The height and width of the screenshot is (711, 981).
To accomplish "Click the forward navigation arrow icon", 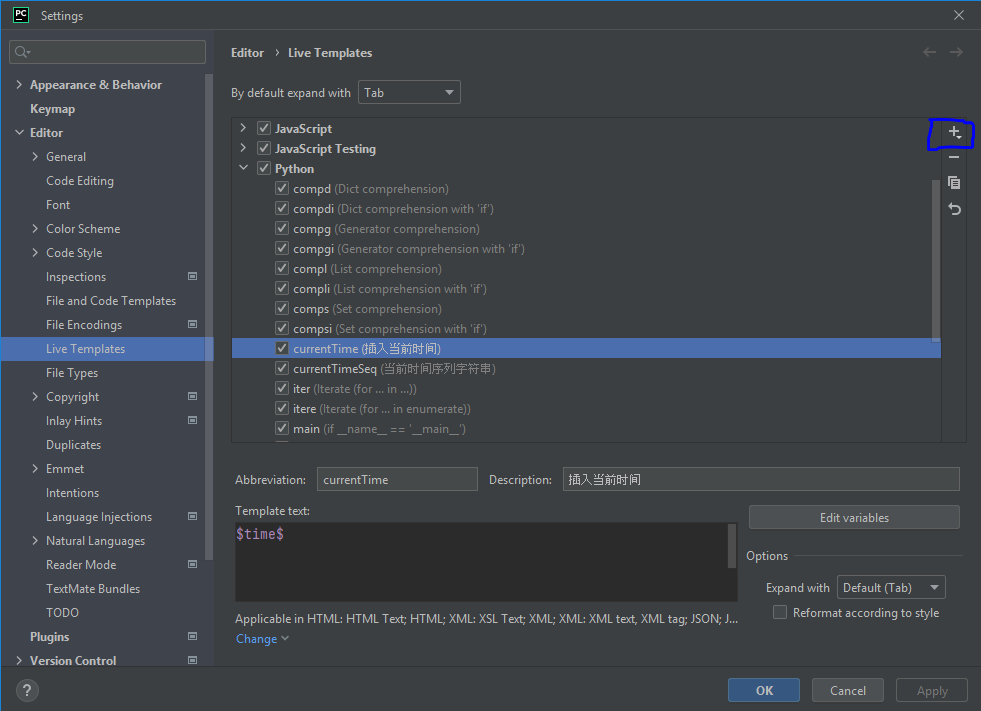I will 956,52.
